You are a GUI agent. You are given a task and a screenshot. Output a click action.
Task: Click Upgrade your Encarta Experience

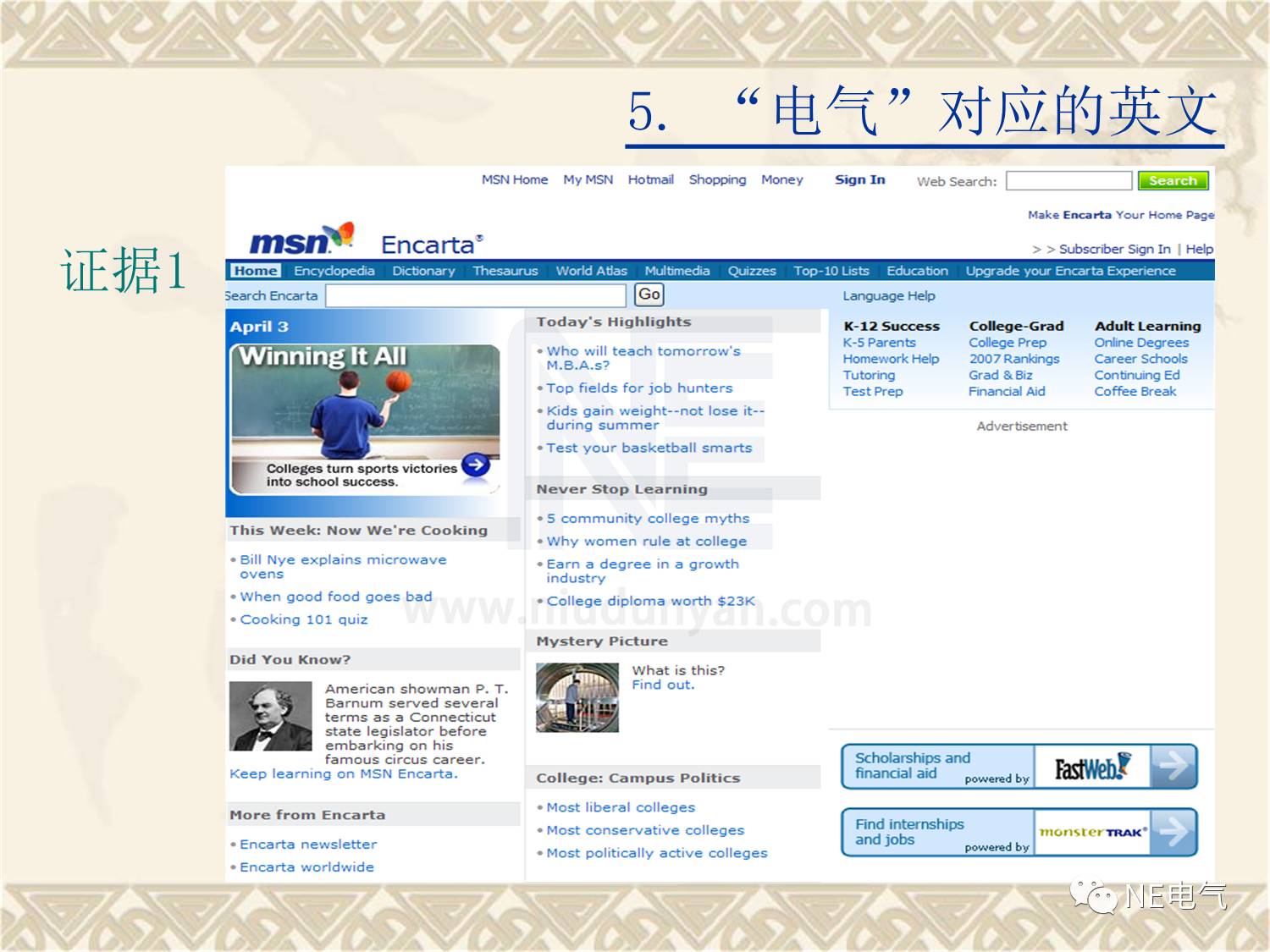pyautogui.click(x=1071, y=271)
